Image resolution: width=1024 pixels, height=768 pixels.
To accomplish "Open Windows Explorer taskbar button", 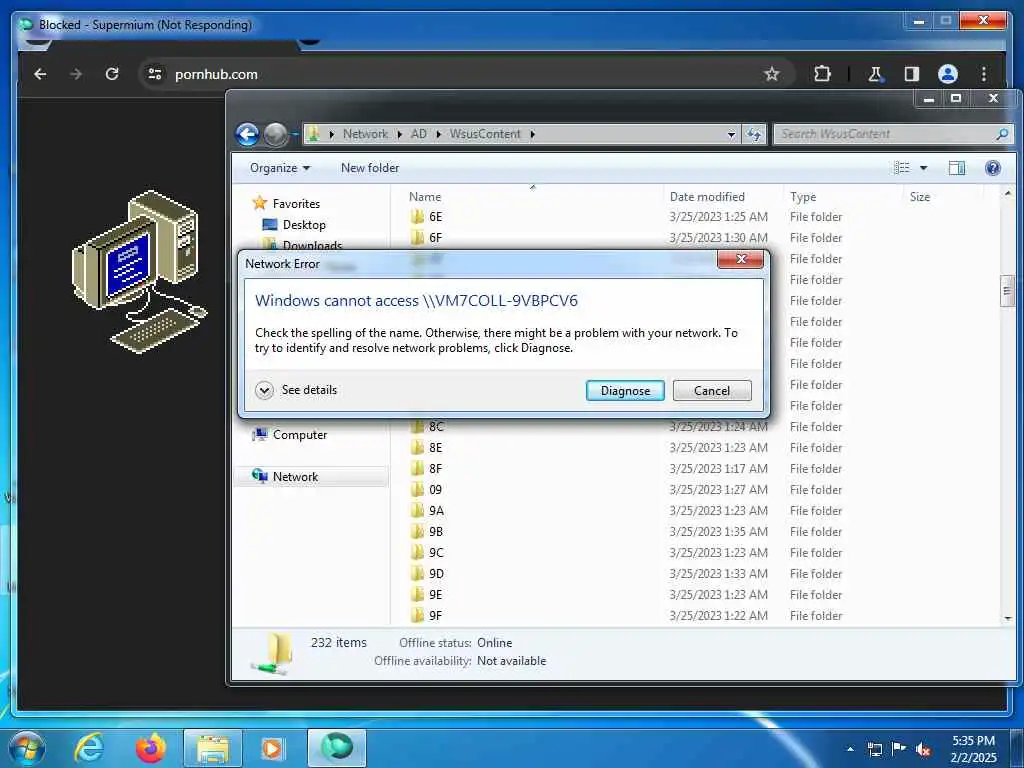I will click(x=212, y=748).
